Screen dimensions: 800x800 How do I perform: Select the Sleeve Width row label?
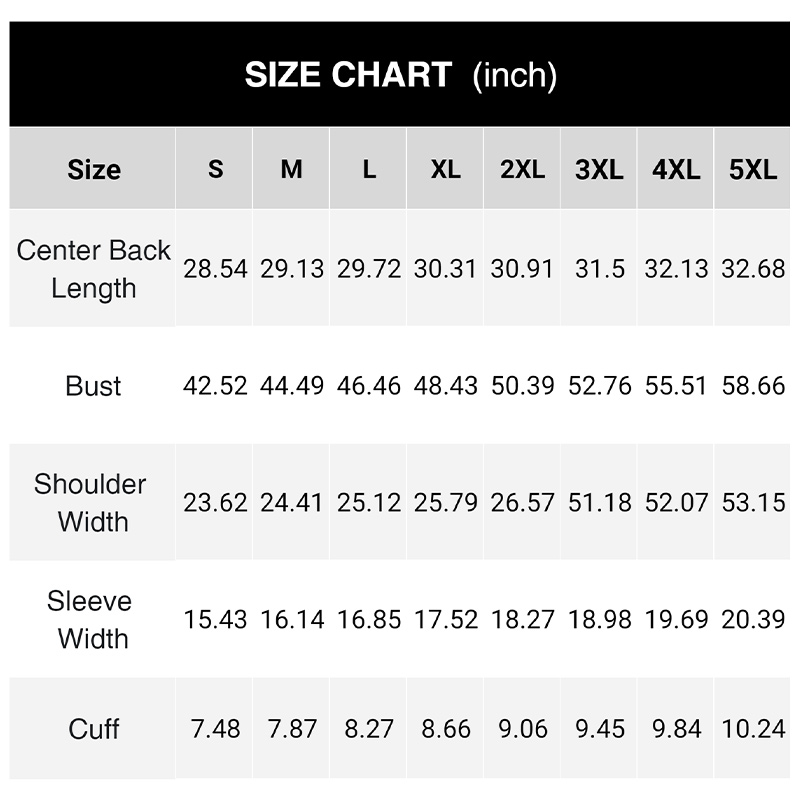(90, 619)
